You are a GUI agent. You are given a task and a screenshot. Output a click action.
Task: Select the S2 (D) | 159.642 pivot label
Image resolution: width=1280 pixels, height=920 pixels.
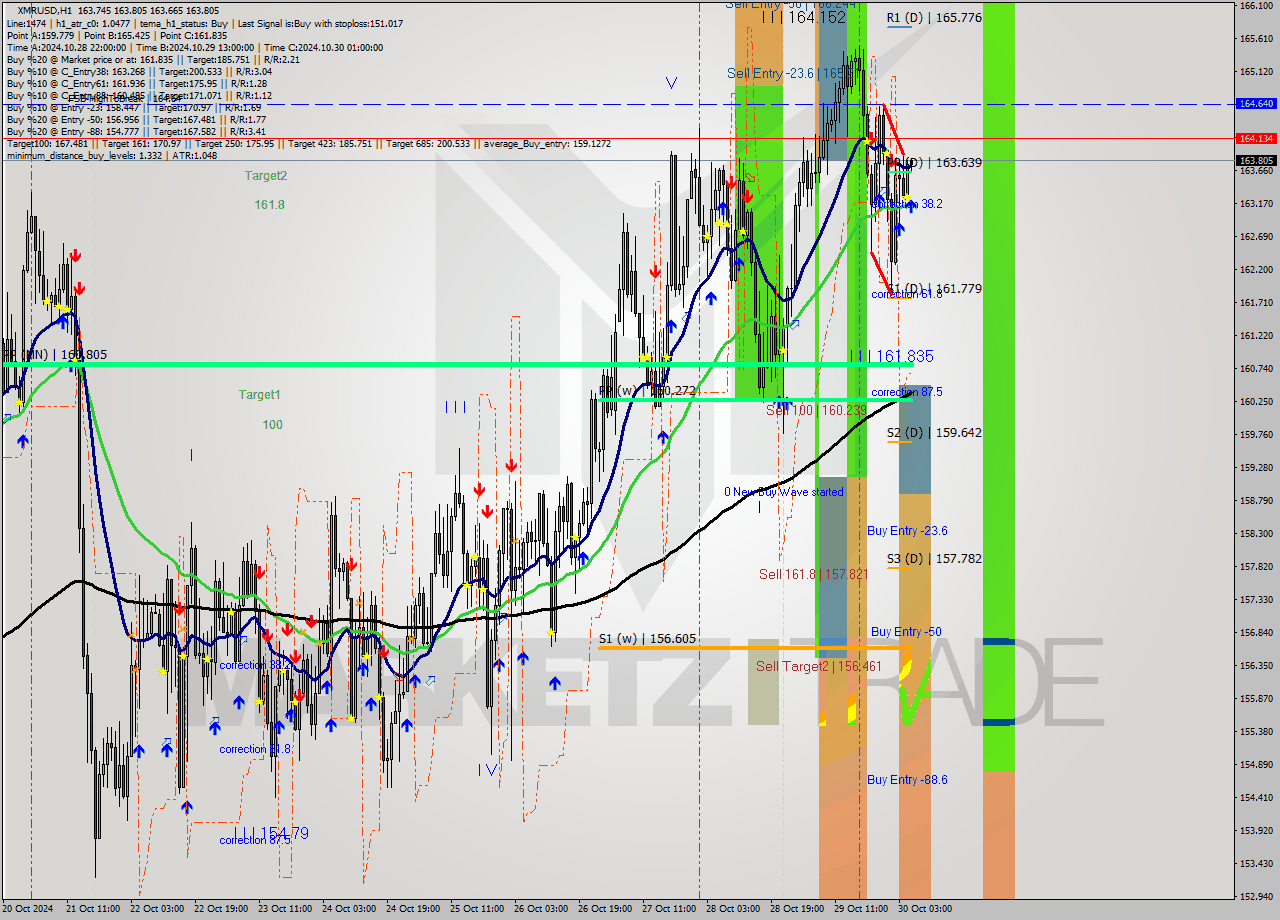coord(934,433)
